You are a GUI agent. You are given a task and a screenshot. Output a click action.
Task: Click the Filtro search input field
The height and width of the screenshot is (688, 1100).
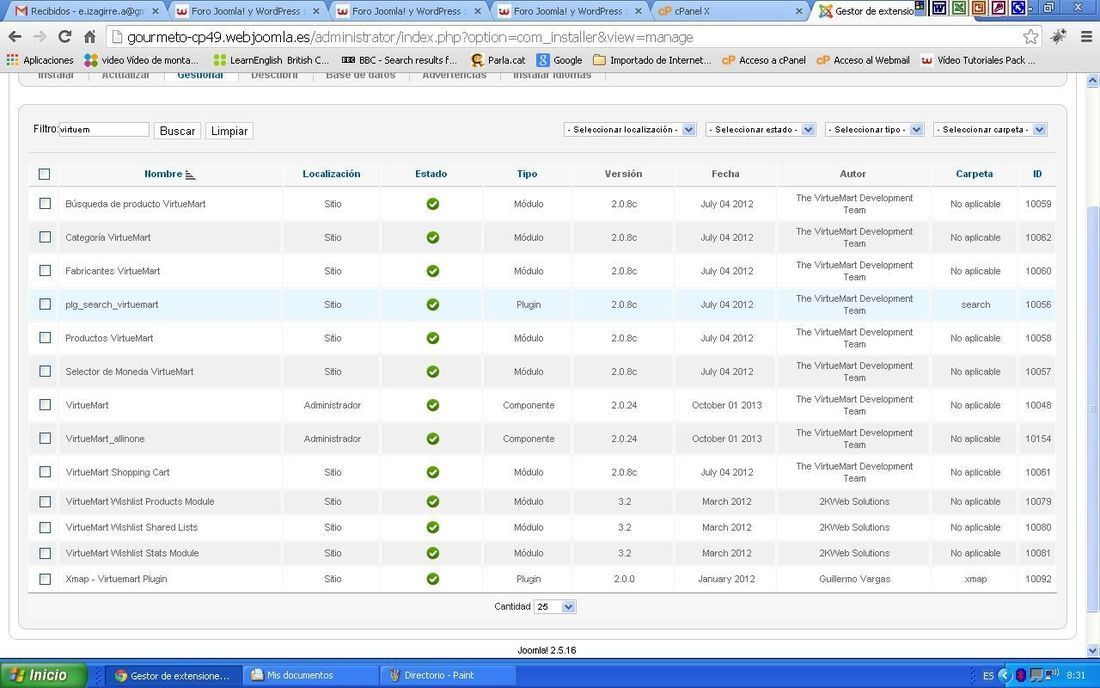point(104,130)
